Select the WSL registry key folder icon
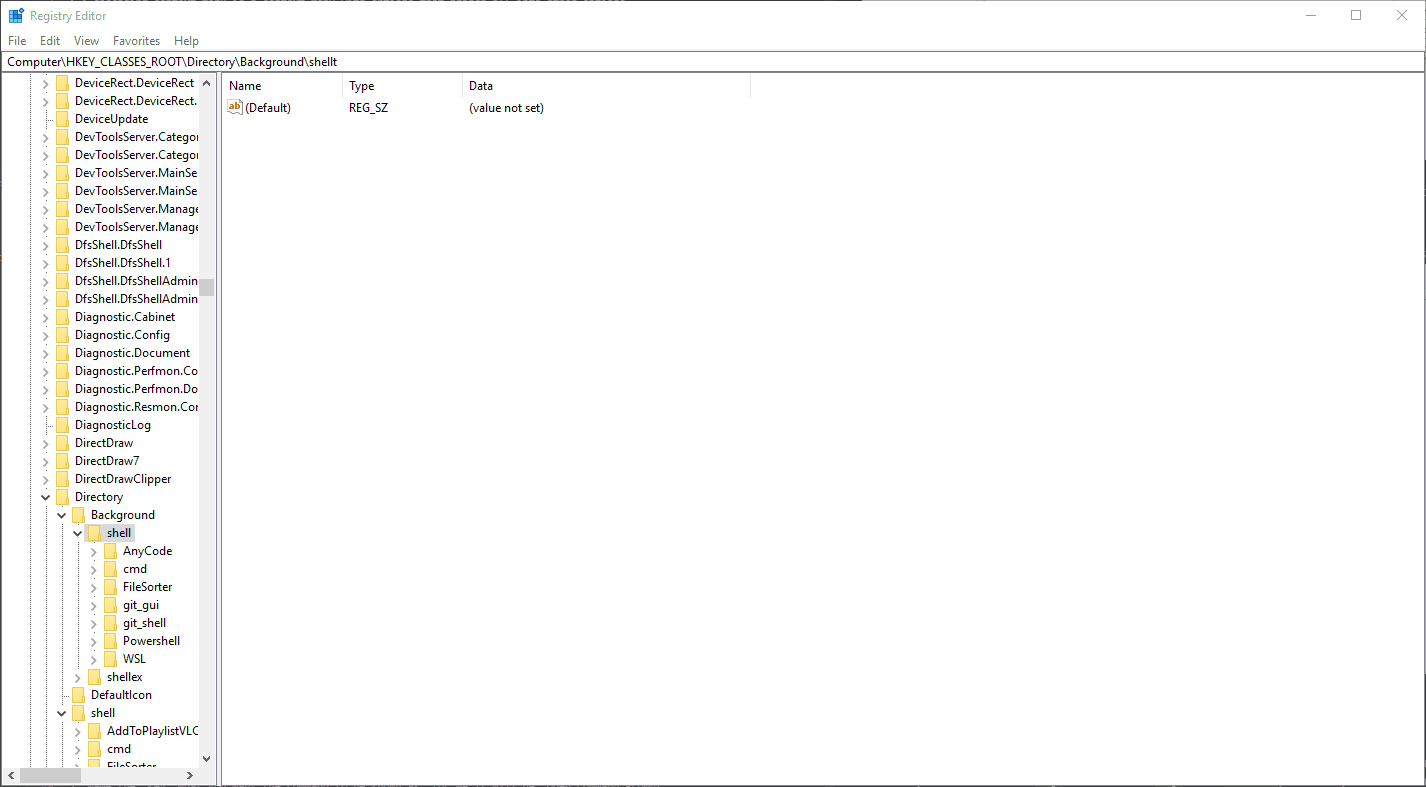1426x787 pixels. coord(110,658)
